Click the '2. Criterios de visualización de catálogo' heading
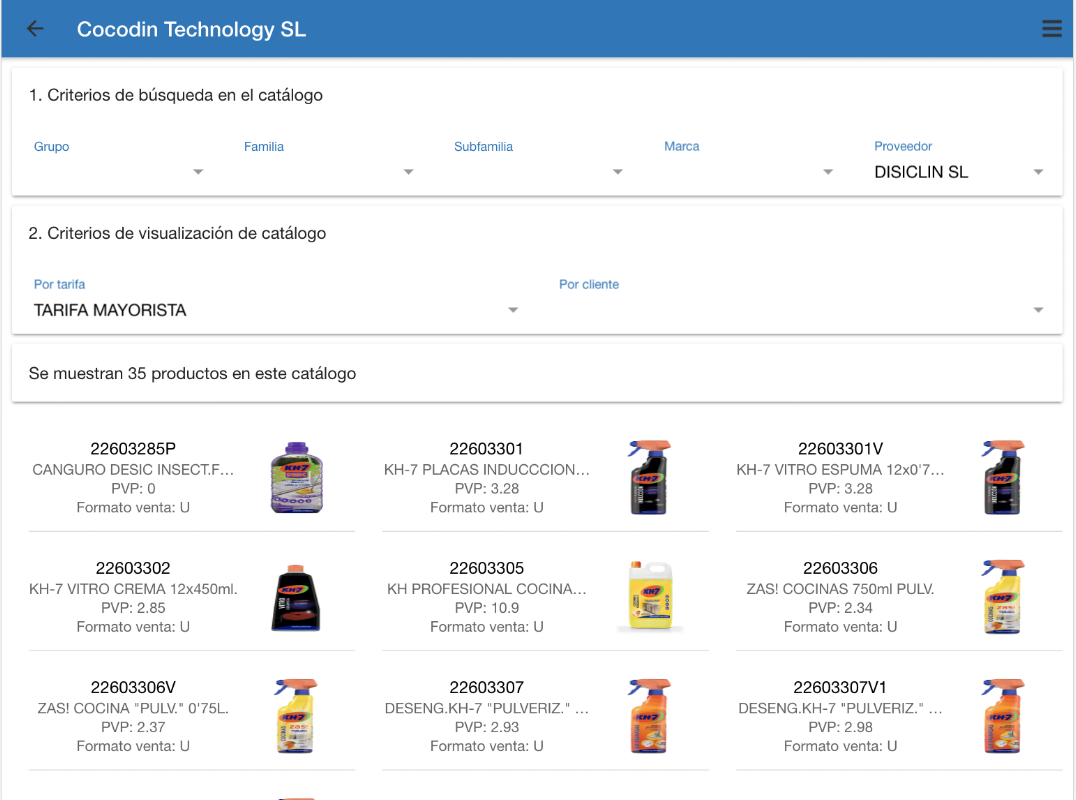The width and height of the screenshot is (1076, 800). (x=177, y=234)
